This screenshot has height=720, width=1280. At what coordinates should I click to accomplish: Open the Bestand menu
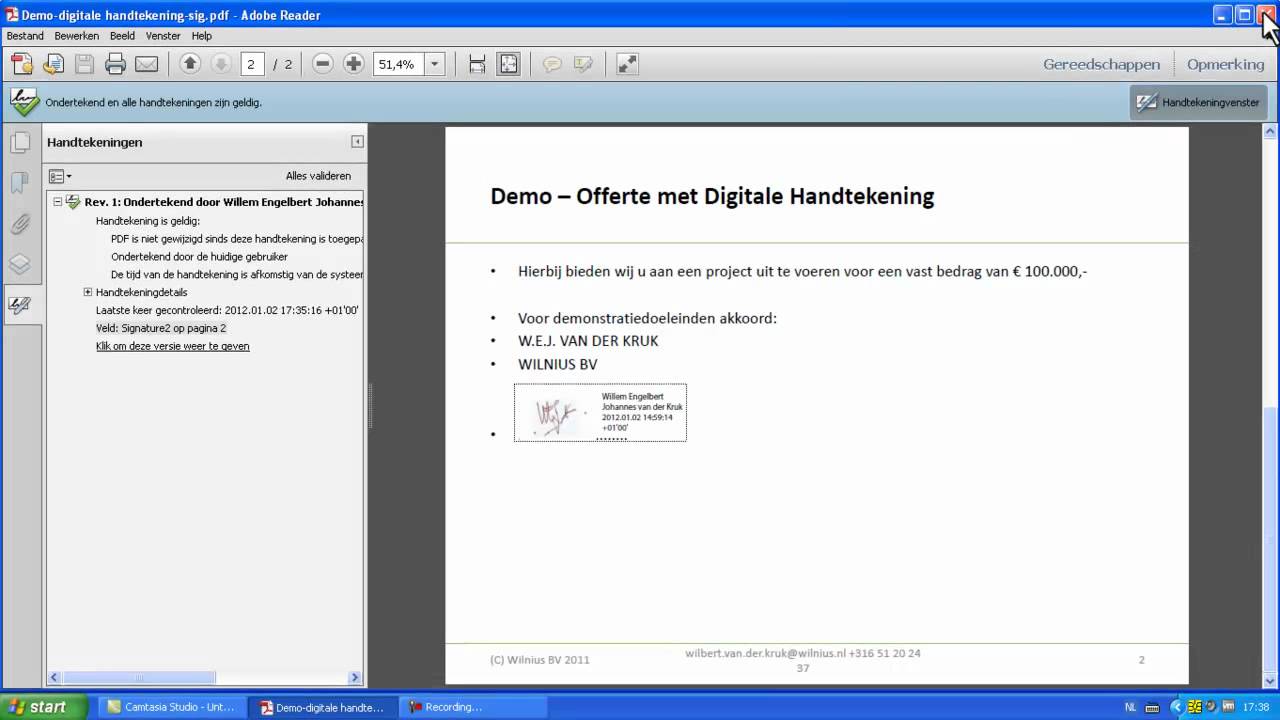[25, 36]
